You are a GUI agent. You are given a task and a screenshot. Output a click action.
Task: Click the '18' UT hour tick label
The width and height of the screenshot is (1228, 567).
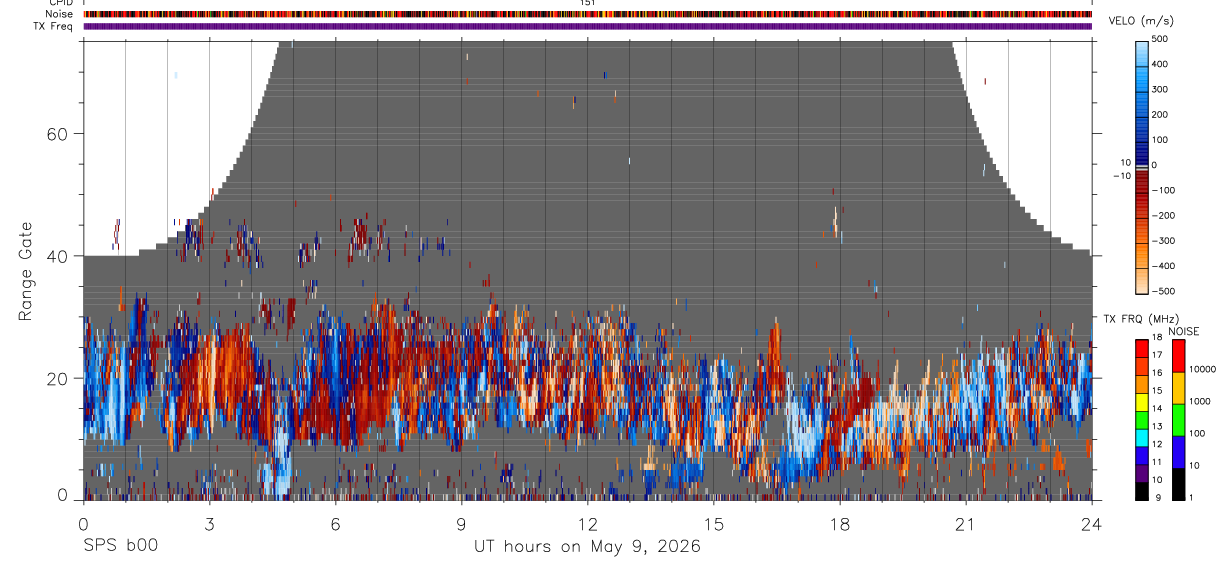tap(839, 523)
